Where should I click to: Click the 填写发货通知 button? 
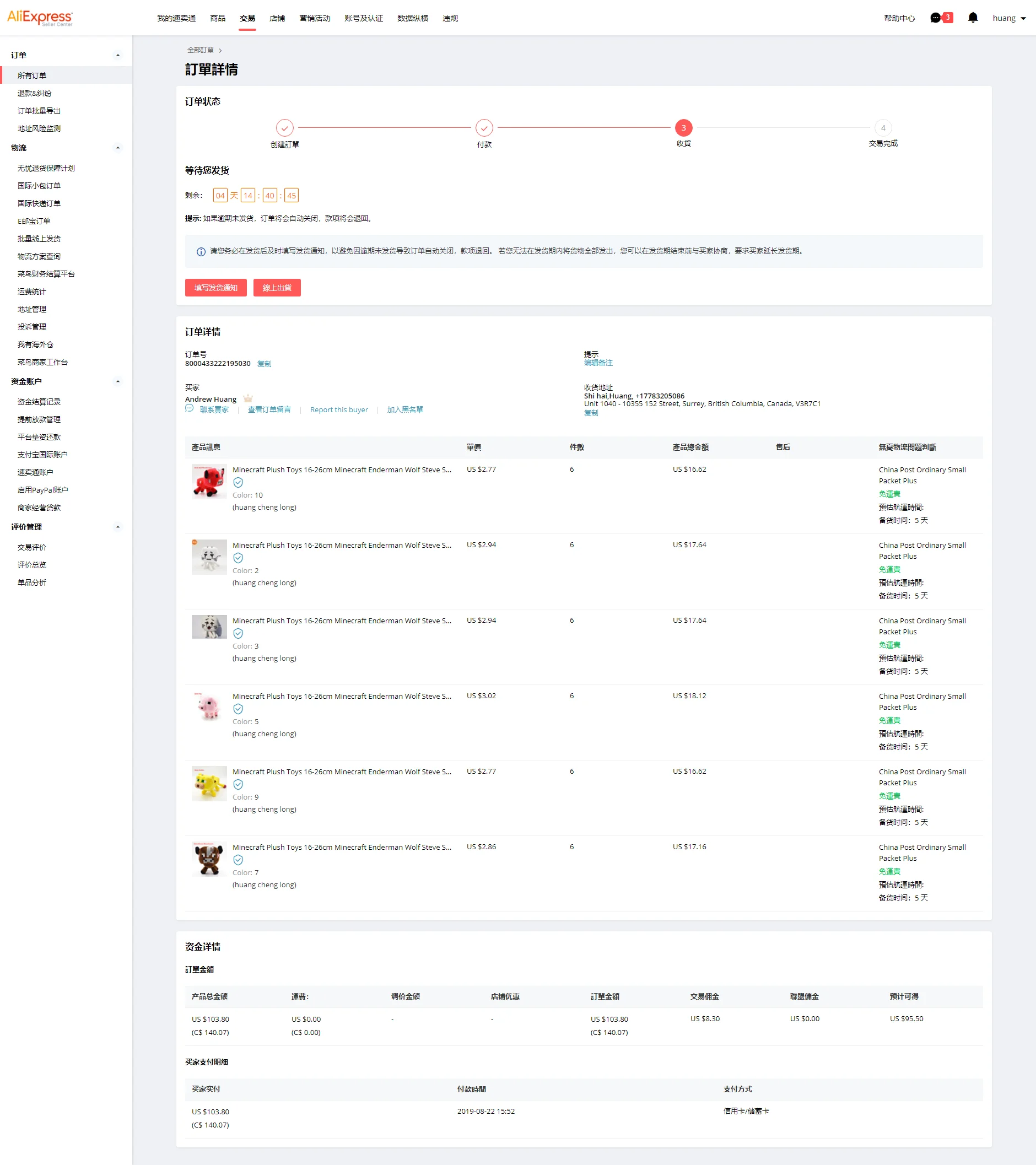click(216, 288)
